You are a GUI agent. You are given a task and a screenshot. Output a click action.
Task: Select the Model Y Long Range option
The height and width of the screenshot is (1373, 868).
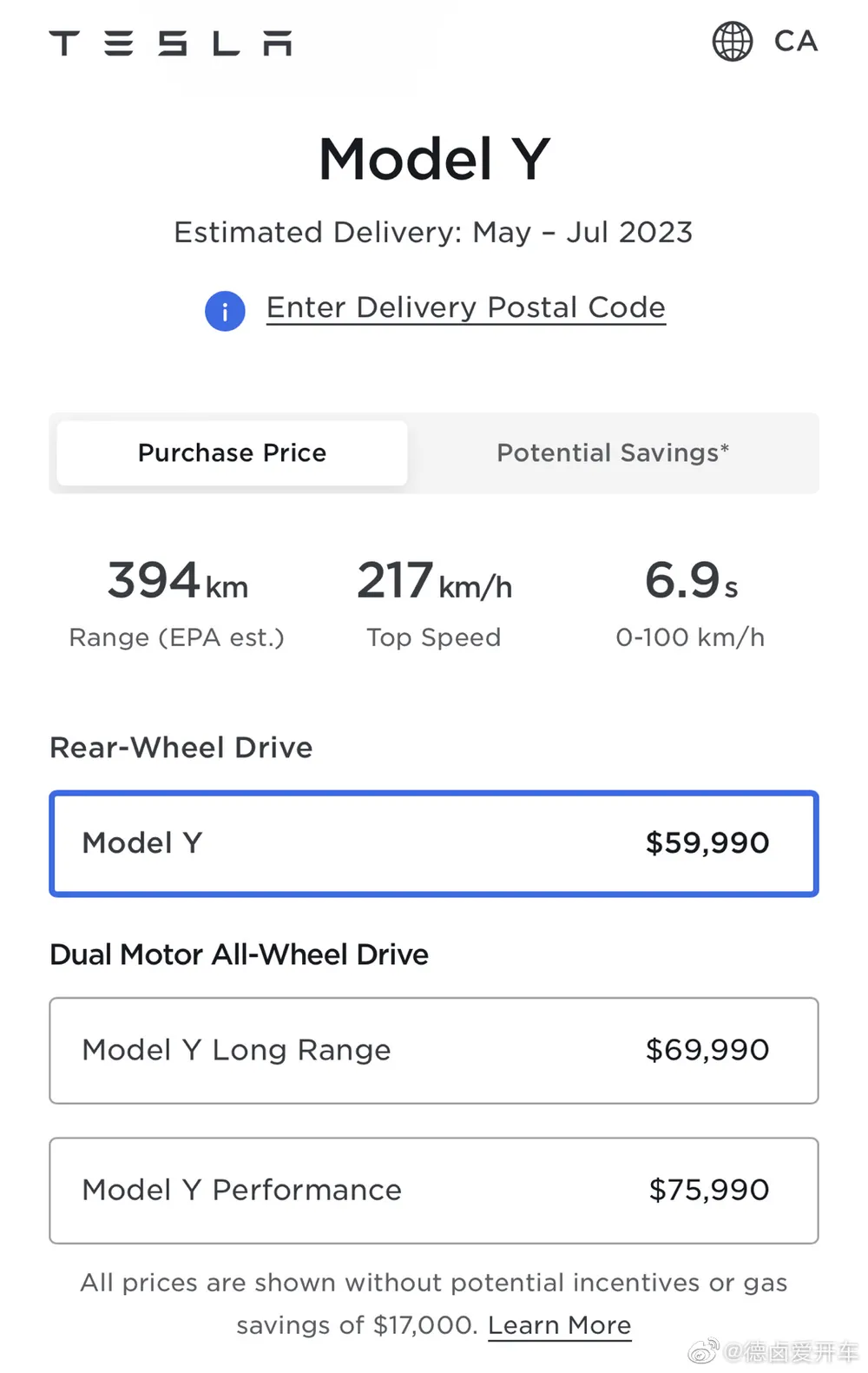433,1050
